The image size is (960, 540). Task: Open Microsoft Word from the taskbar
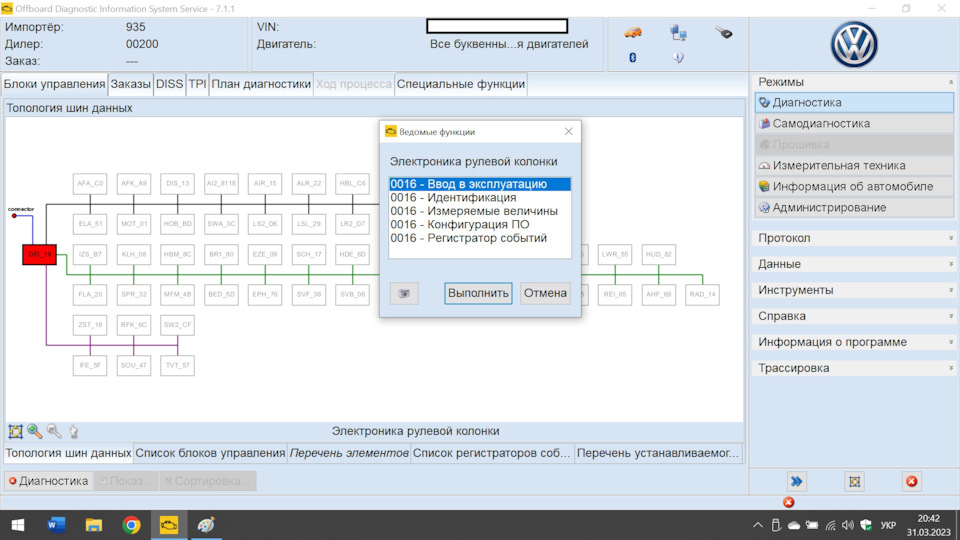coord(56,525)
